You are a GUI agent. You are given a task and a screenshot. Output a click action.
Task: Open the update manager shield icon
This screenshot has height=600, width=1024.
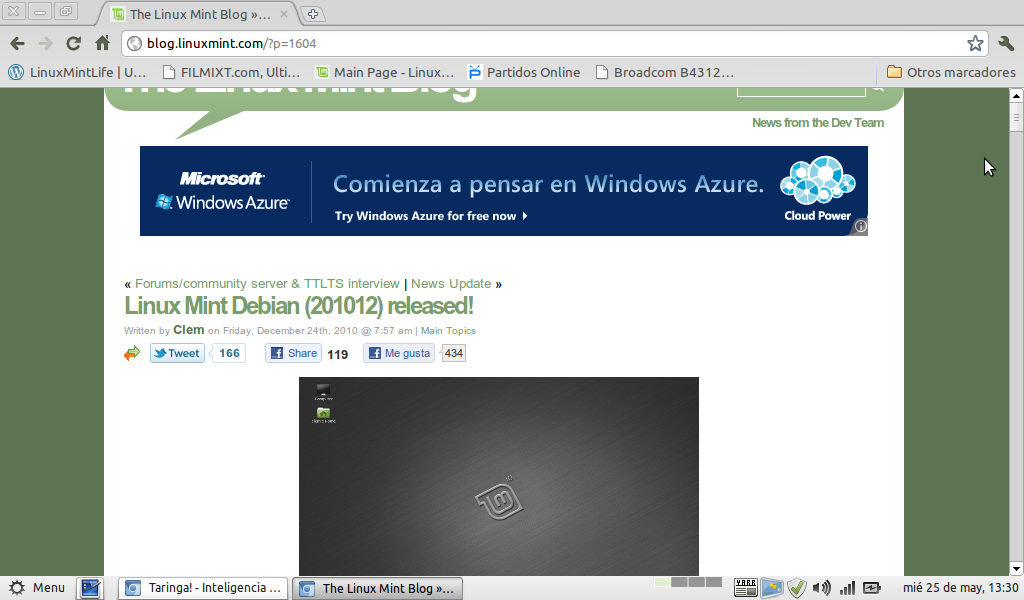coord(797,588)
